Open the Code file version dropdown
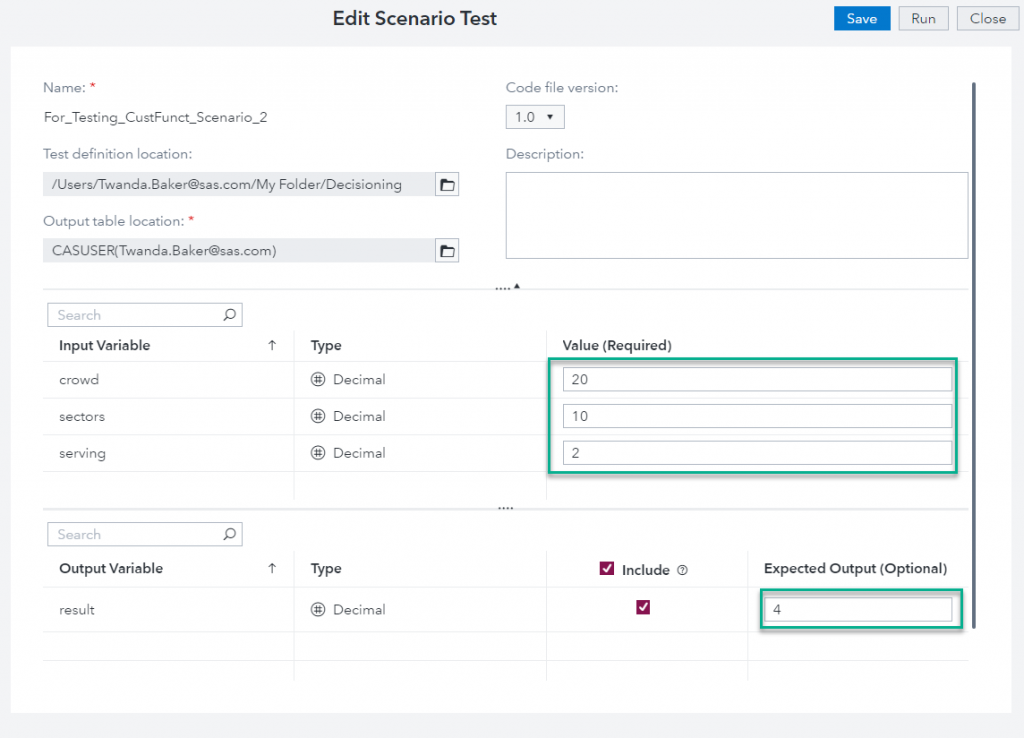Viewport: 1024px width, 738px height. pyautogui.click(x=535, y=117)
